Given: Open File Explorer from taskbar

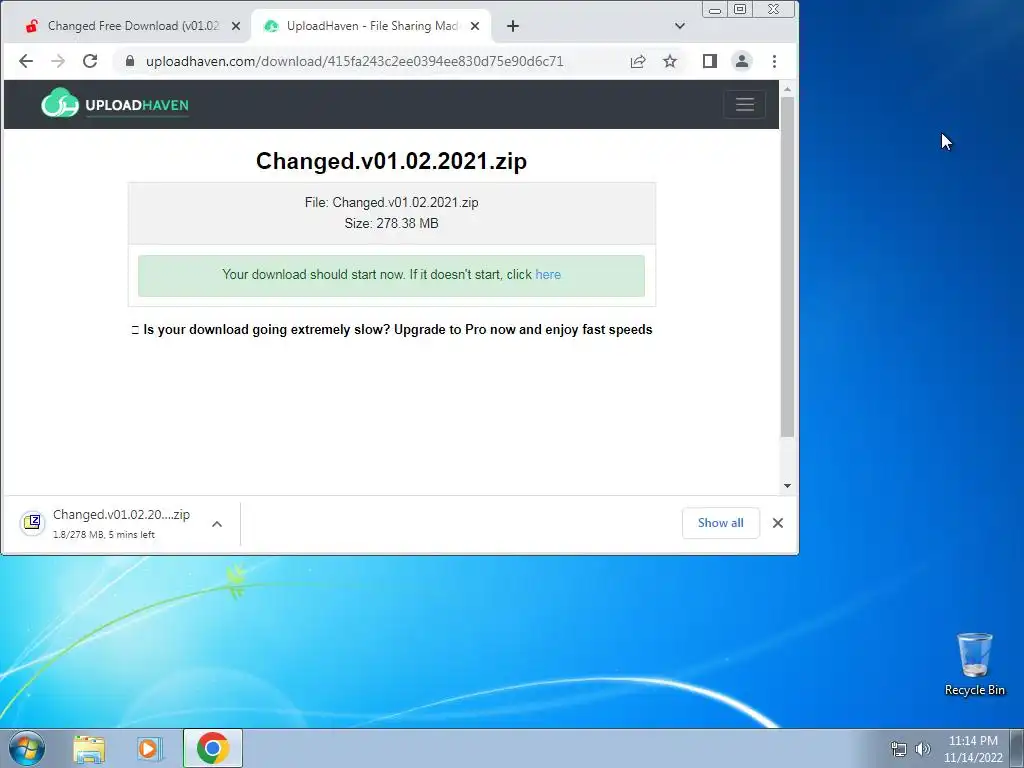Looking at the screenshot, I should pos(89,749).
